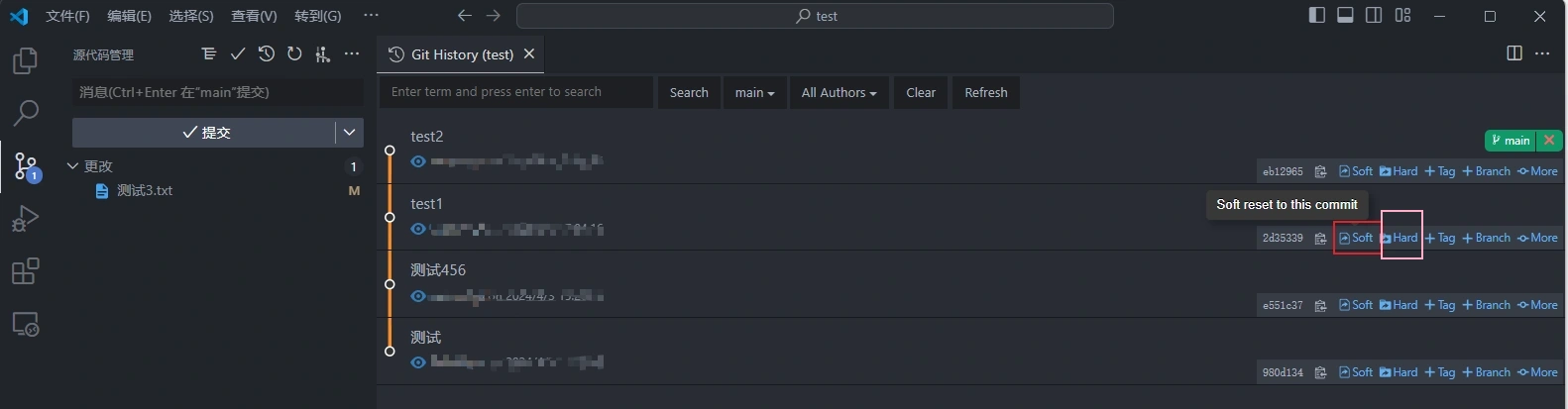Toggle the bottom panel visibility
This screenshot has height=409, width=1568.
pos(1346,15)
